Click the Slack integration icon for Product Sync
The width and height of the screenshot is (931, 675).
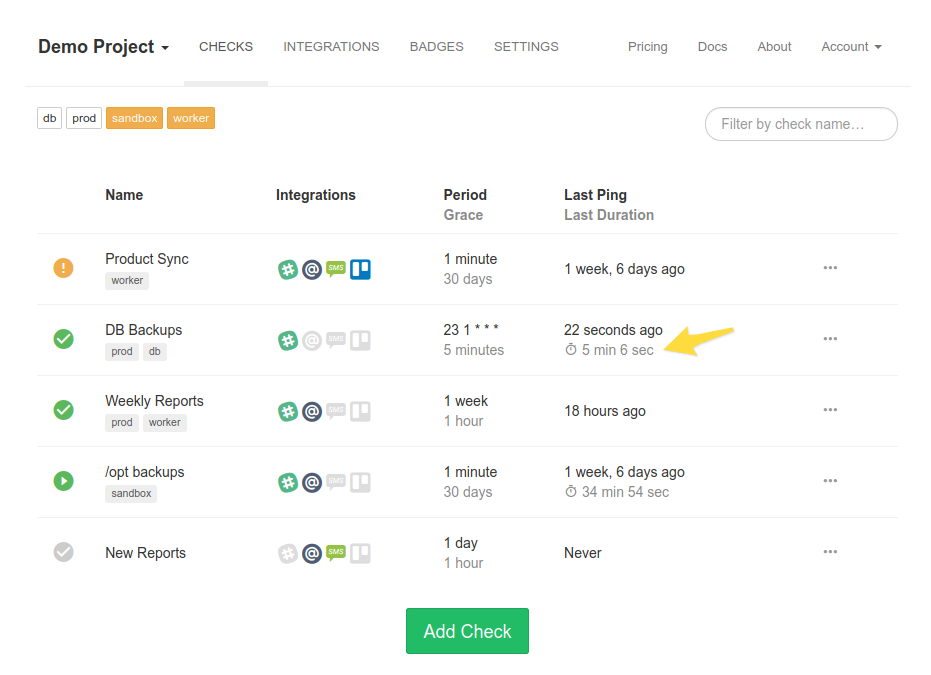coord(288,269)
